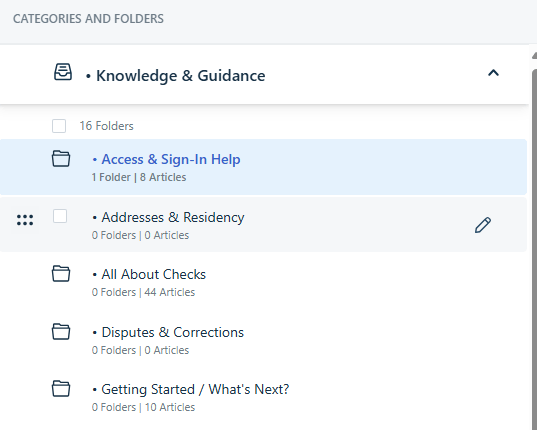The width and height of the screenshot is (537, 430).
Task: Click the Getting Started / What's Next folder icon
Action: pyautogui.click(x=61, y=389)
